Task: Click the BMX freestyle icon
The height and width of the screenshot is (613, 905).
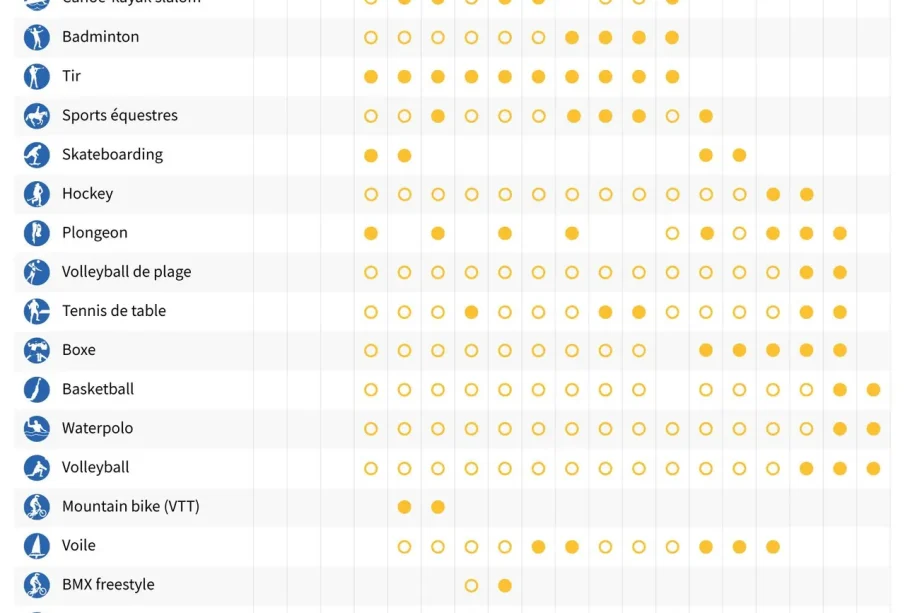Action: 37,585
